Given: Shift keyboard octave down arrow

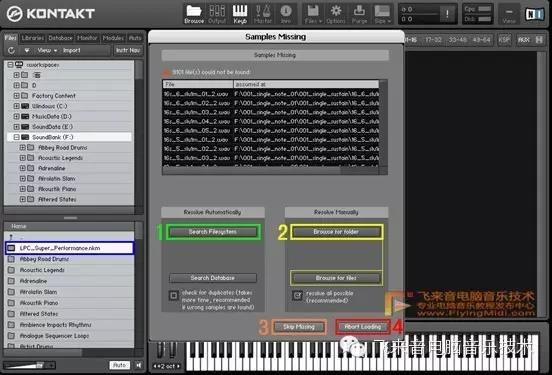Looking at the screenshot, I should click(155, 366).
